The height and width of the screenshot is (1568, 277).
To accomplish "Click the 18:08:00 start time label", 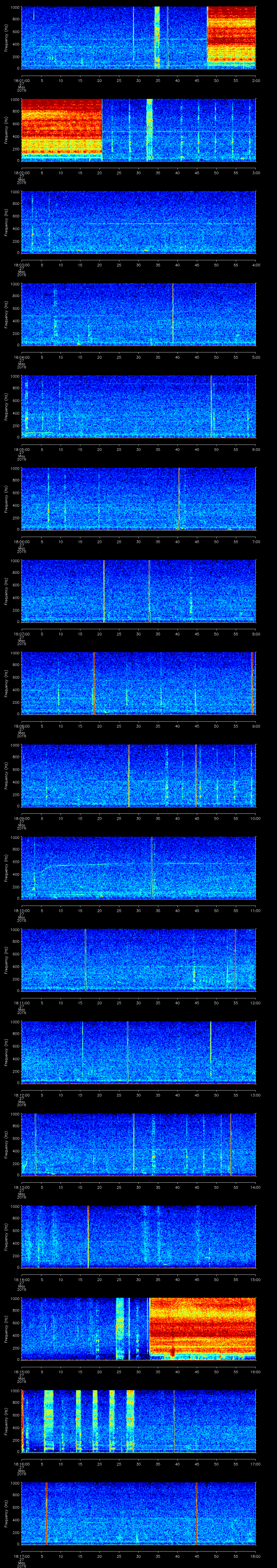I will (x=21, y=726).
